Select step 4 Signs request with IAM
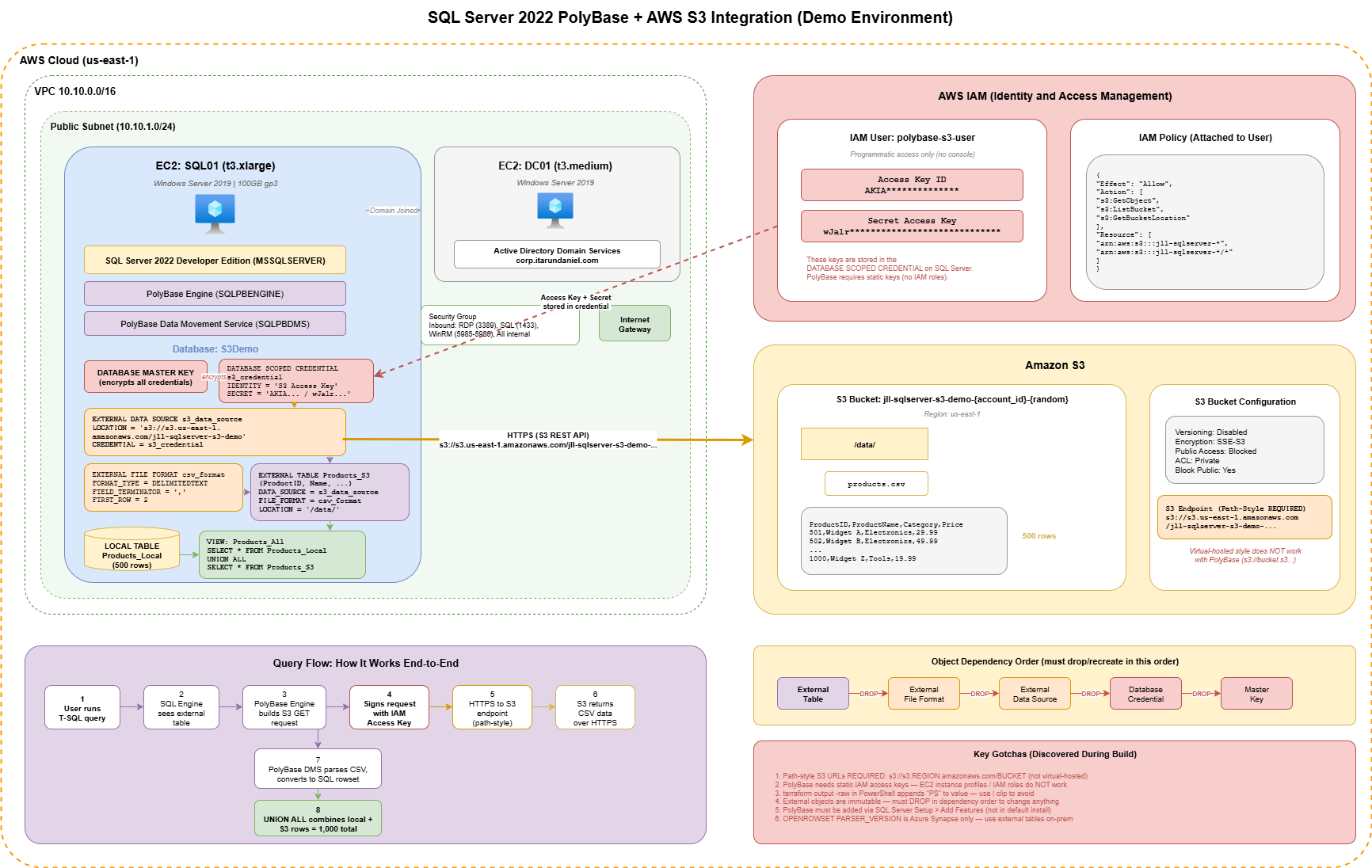This screenshot has width=1372, height=868. [389, 708]
